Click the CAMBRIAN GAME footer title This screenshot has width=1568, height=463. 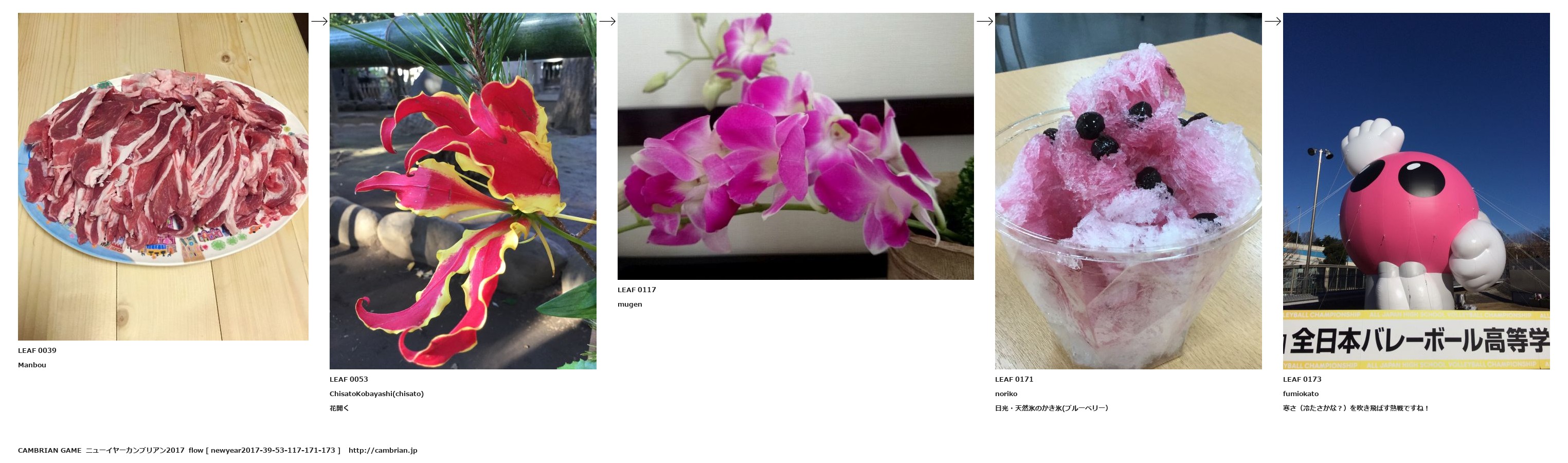click(x=49, y=450)
